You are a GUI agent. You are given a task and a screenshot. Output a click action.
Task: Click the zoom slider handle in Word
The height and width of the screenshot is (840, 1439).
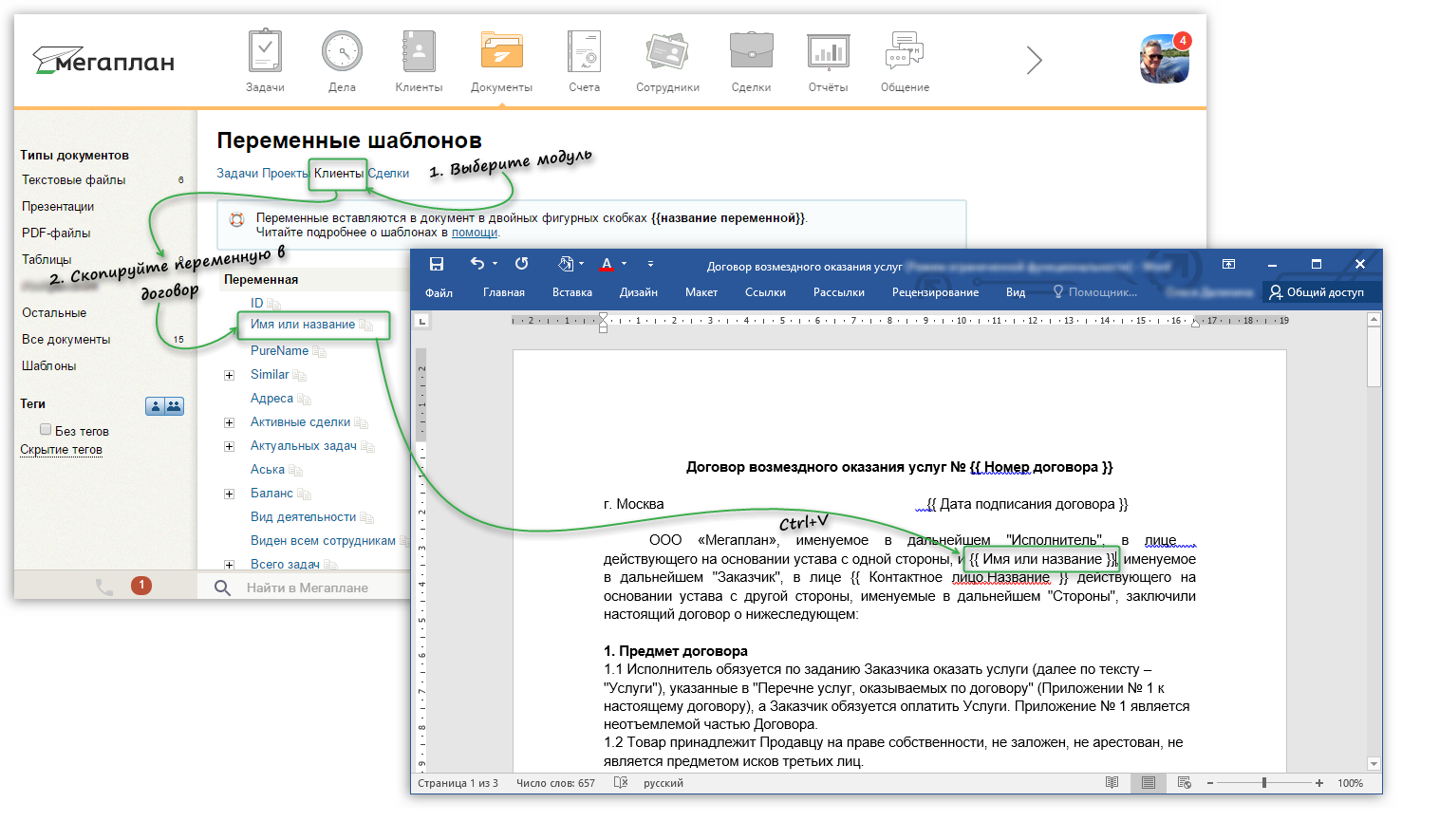pyautogui.click(x=1264, y=783)
